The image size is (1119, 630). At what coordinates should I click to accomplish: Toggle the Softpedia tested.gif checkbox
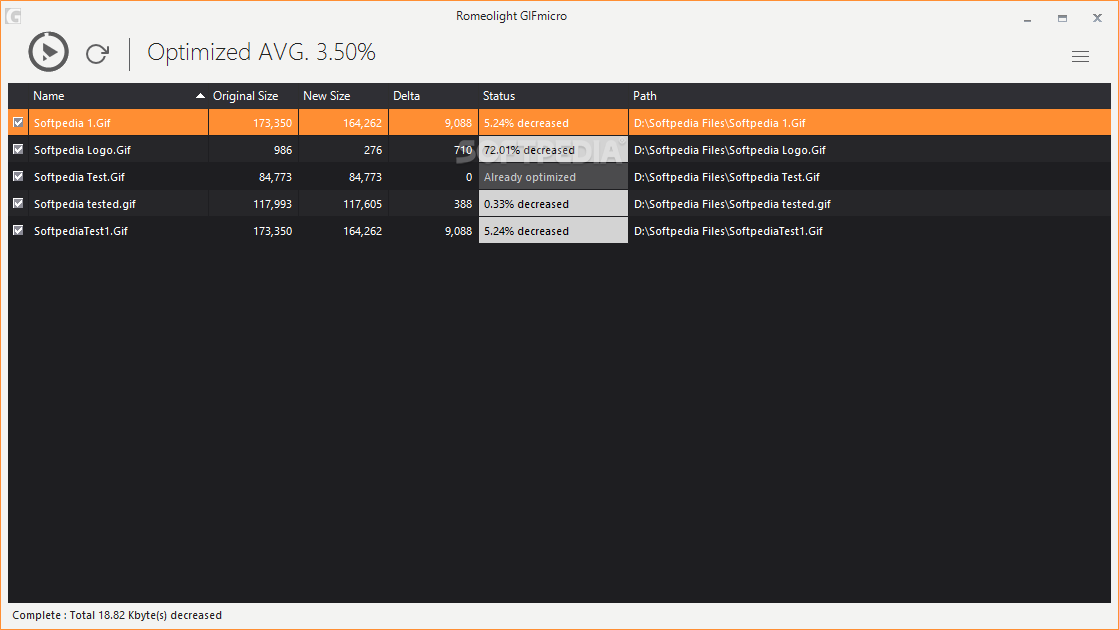(x=18, y=204)
